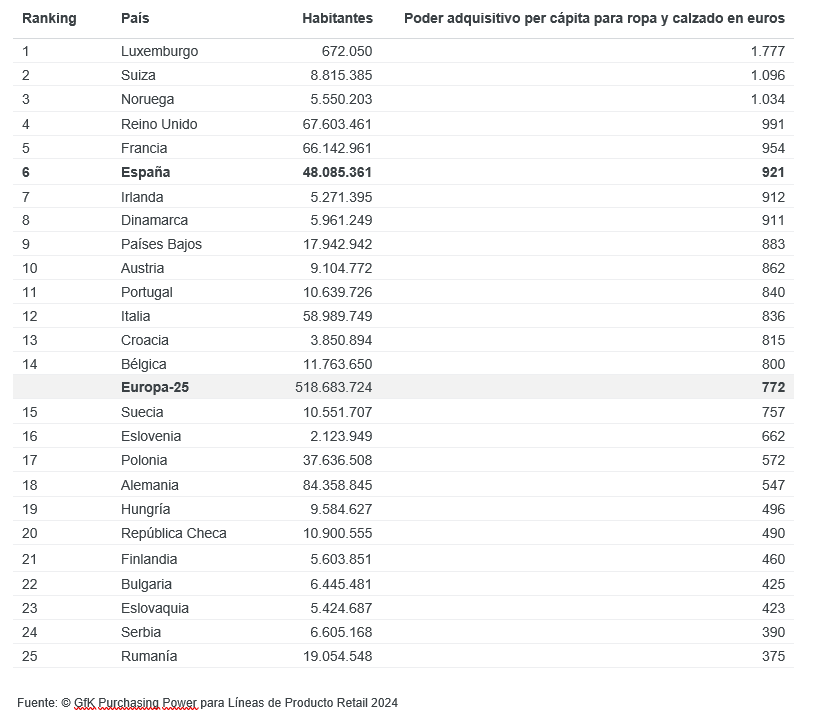The image size is (818, 720).
Task: Click the Poder adquisitivo per cápita header
Action: tap(594, 18)
